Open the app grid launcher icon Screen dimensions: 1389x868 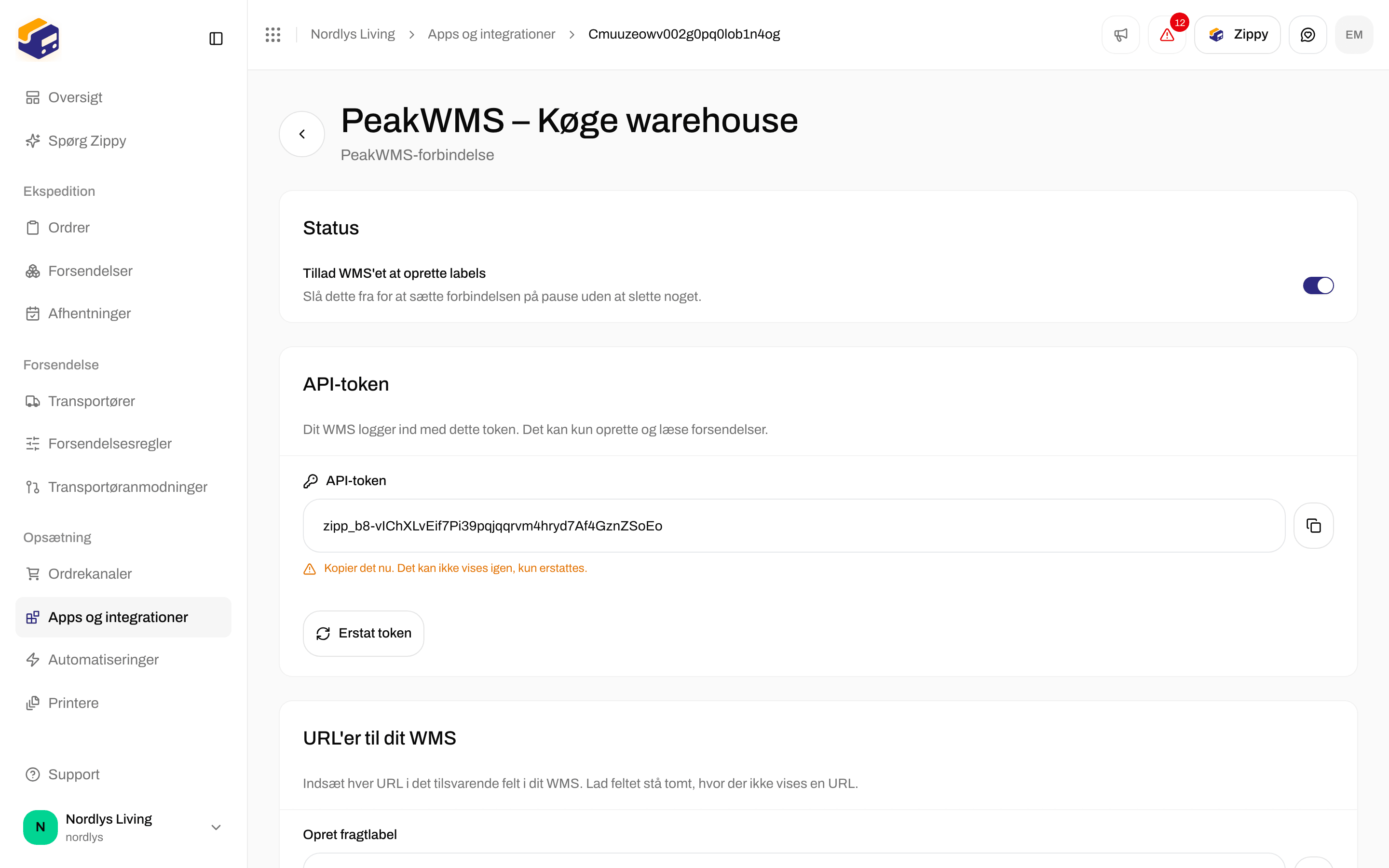(273, 34)
